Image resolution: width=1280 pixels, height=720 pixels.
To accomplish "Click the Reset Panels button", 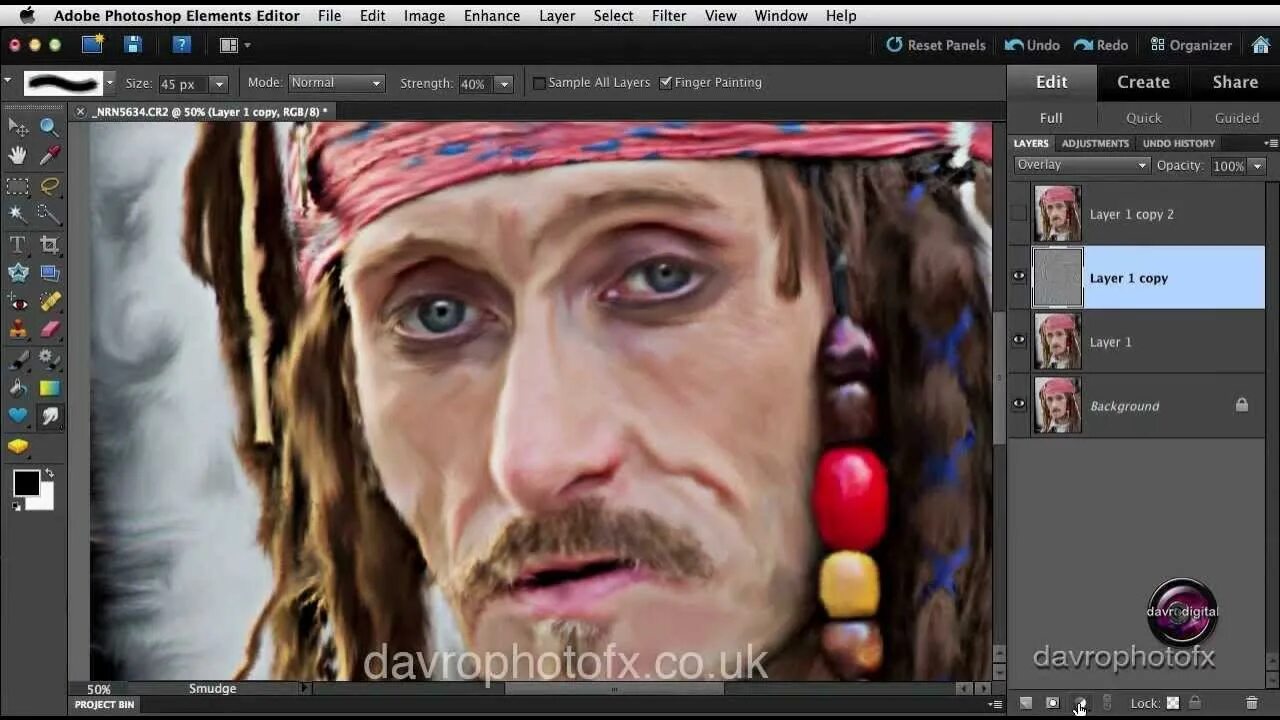I will (x=935, y=45).
